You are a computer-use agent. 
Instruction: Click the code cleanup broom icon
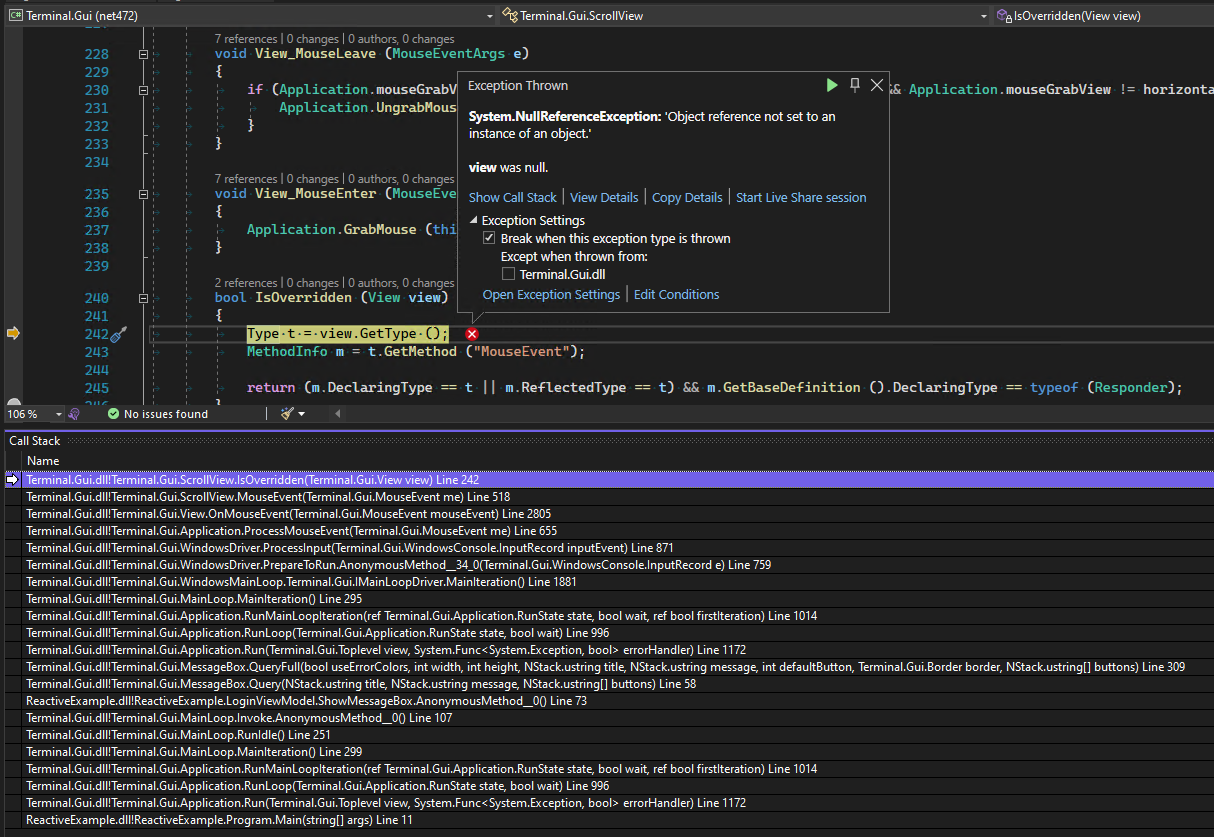286,414
